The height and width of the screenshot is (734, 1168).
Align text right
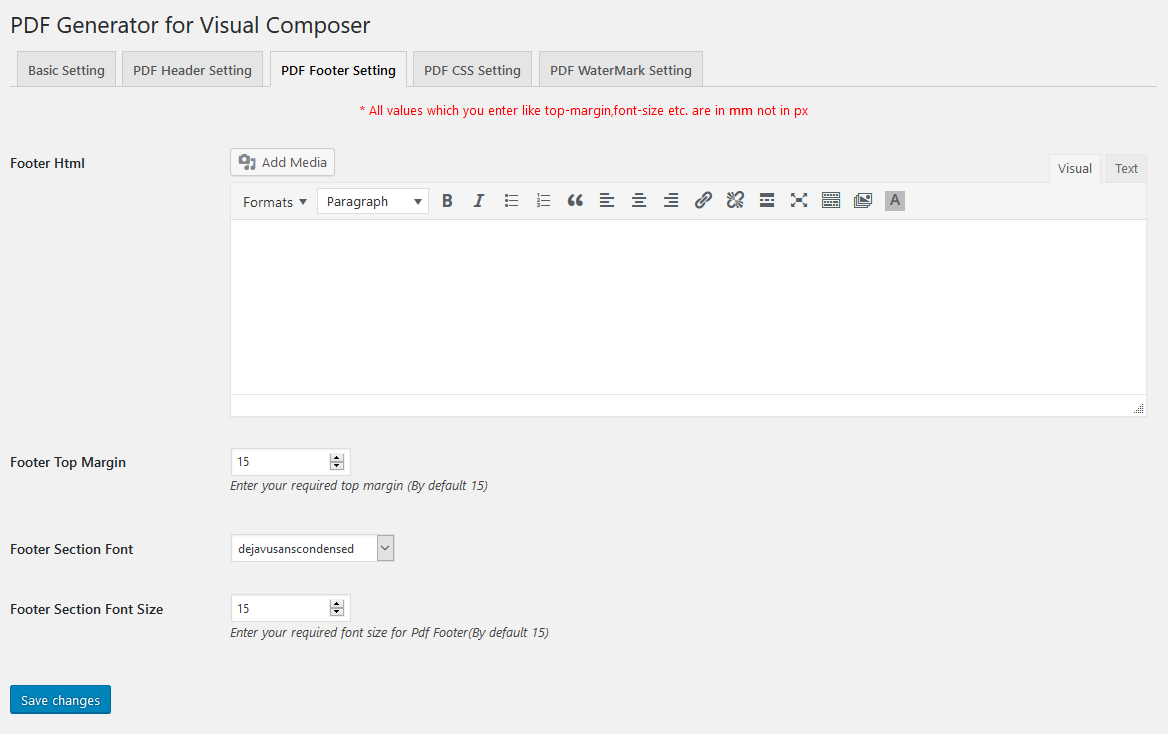click(671, 200)
